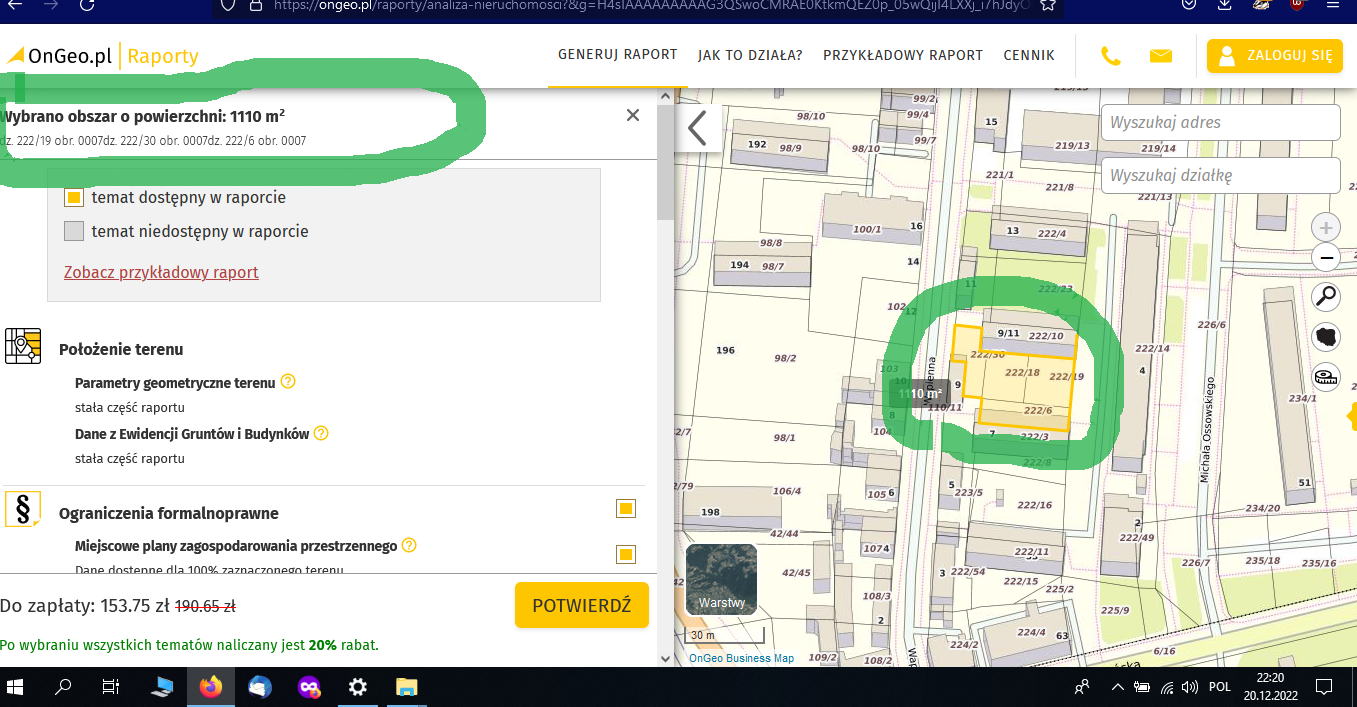
Task: Open the Zobacz przykładowy raport link
Action: 161,272
